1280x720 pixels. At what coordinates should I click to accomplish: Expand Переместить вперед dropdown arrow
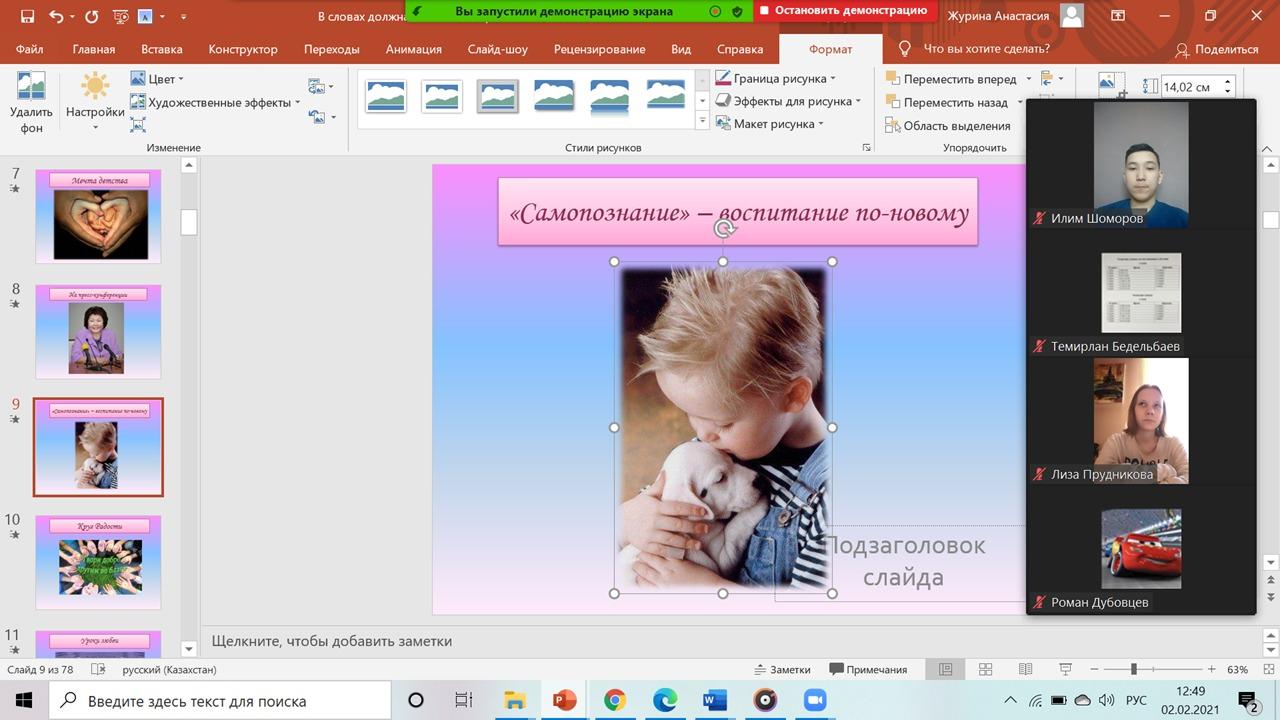[1028, 79]
